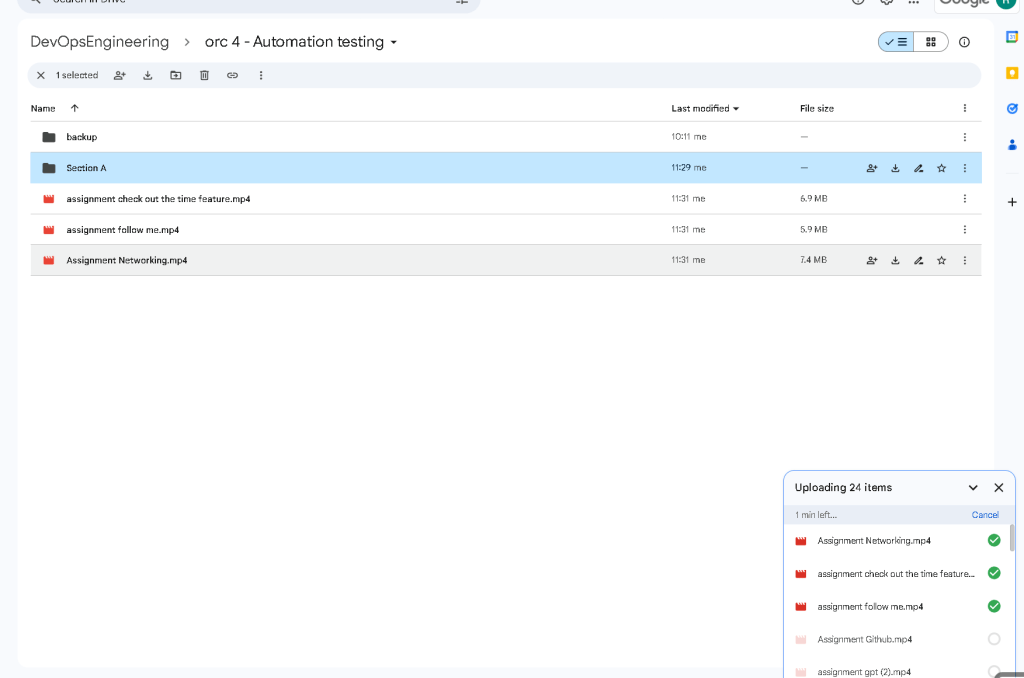Image resolution: width=1024 pixels, height=678 pixels.
Task: Click the 6.9 MB file size cell
Action: (x=813, y=199)
